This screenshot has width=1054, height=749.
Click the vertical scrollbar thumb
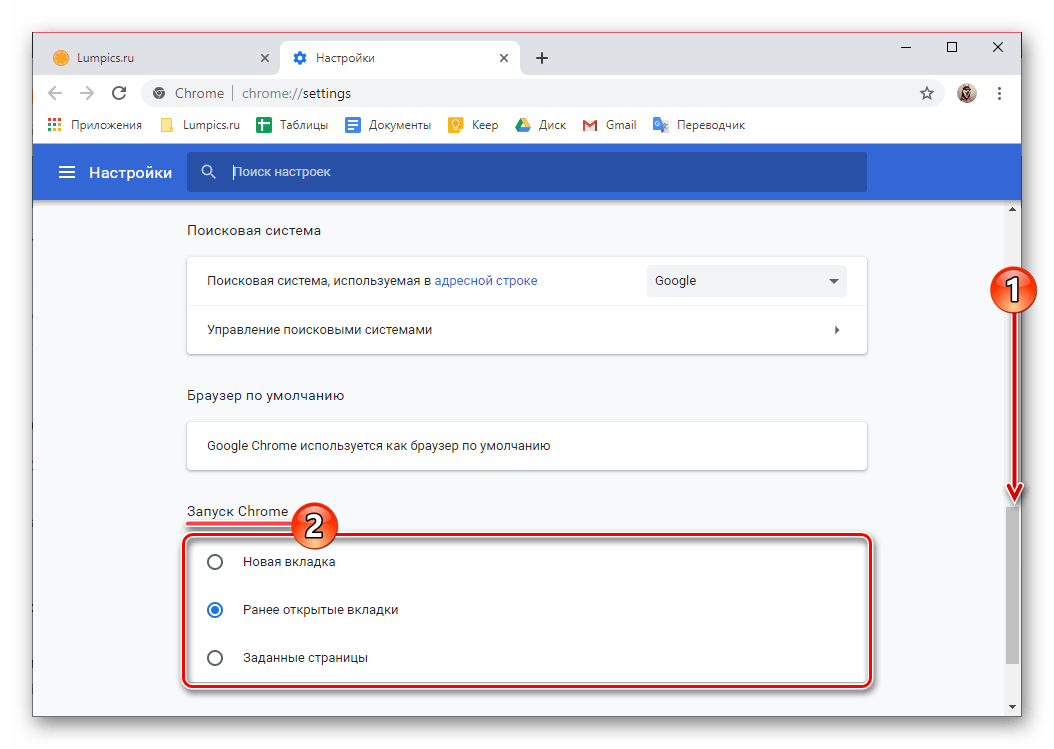click(1012, 585)
